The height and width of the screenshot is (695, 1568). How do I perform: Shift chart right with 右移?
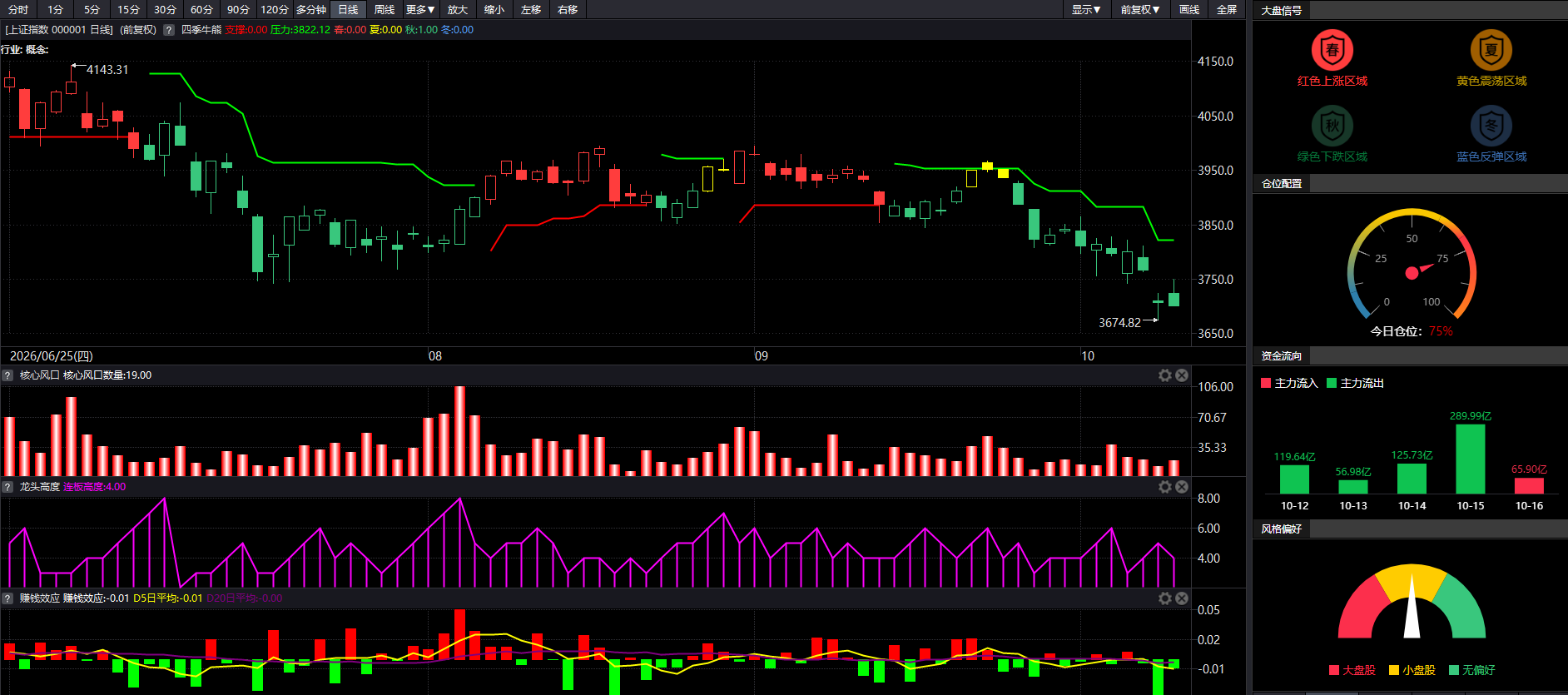567,9
